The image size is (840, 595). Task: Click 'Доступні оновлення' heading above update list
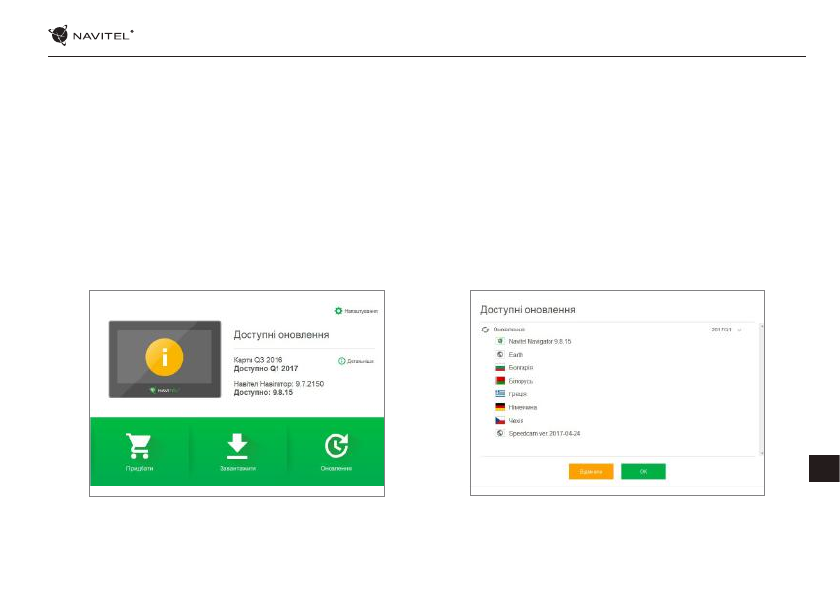[528, 310]
